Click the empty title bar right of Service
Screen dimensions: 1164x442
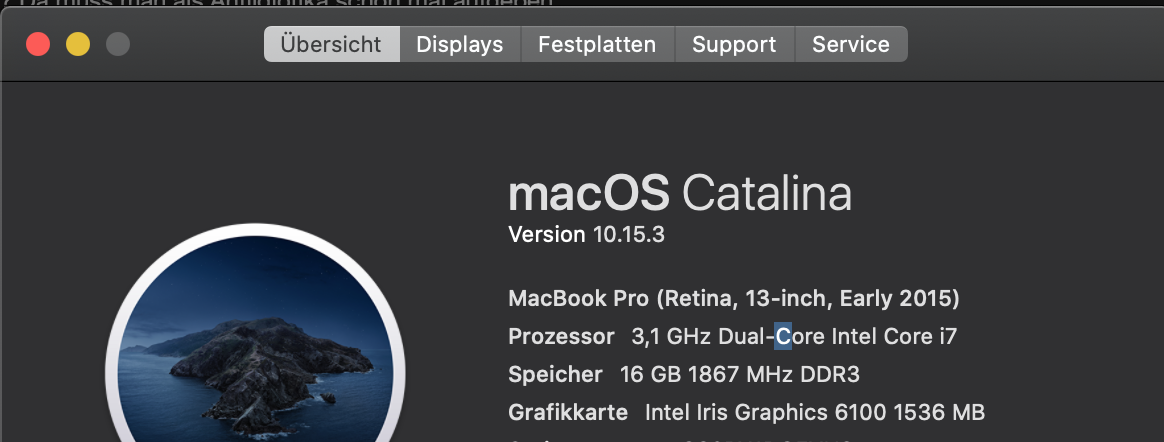(x=1030, y=44)
